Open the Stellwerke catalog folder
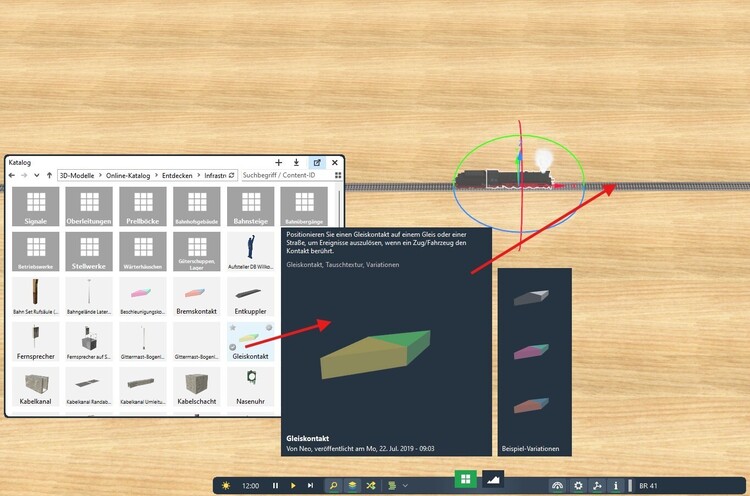750x496 pixels. pos(89,252)
